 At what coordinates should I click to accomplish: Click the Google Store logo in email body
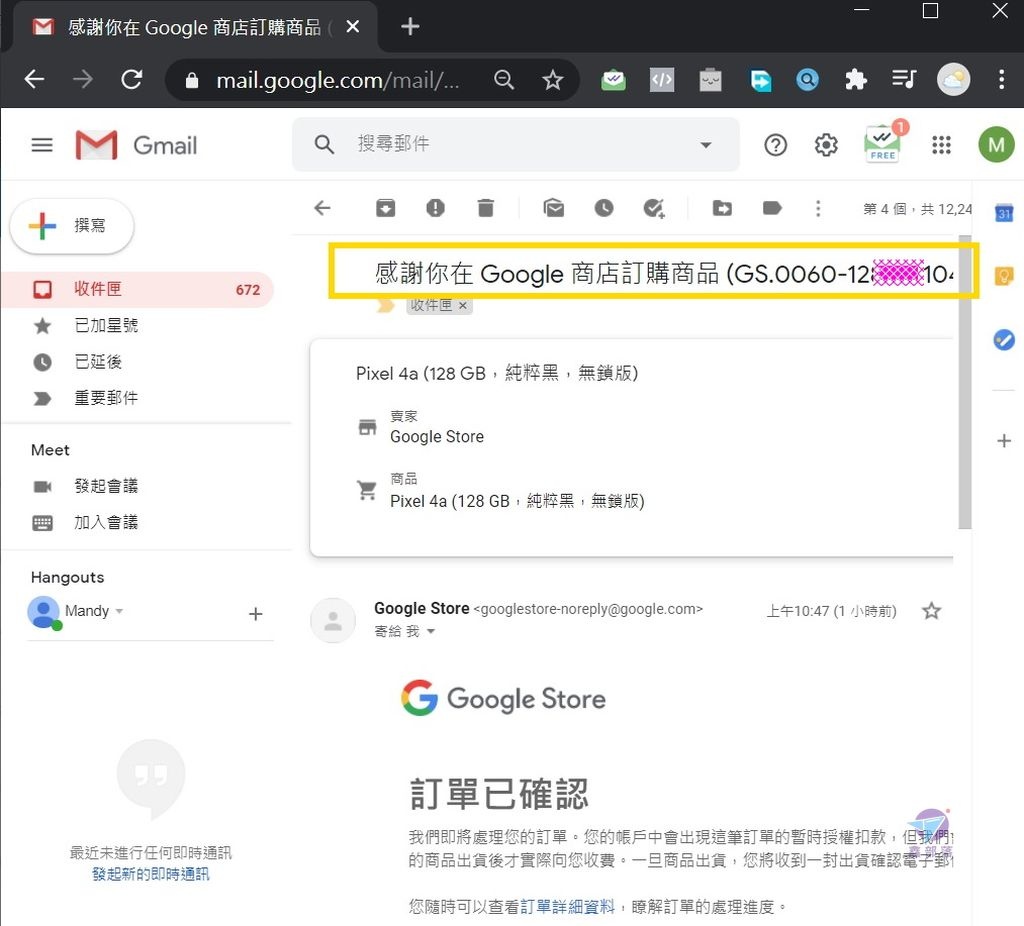[x=504, y=698]
